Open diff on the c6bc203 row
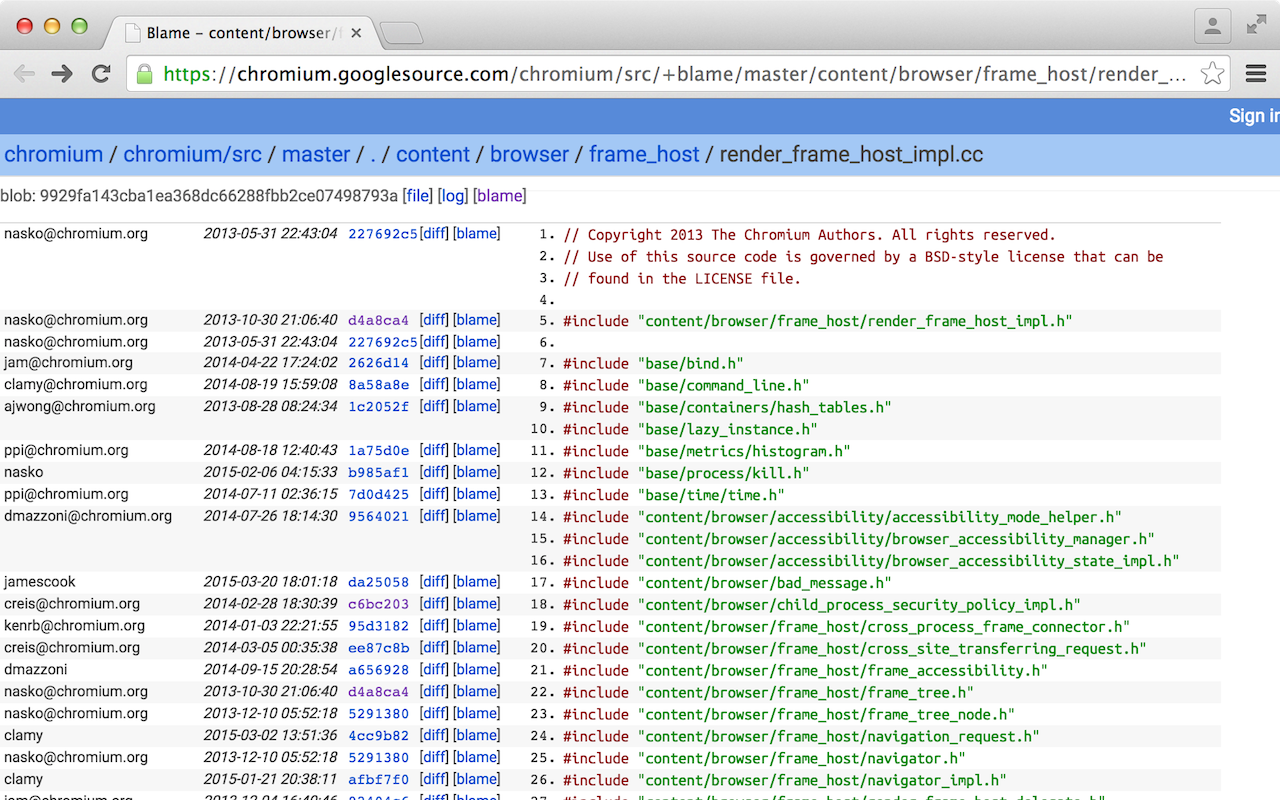 coord(434,604)
